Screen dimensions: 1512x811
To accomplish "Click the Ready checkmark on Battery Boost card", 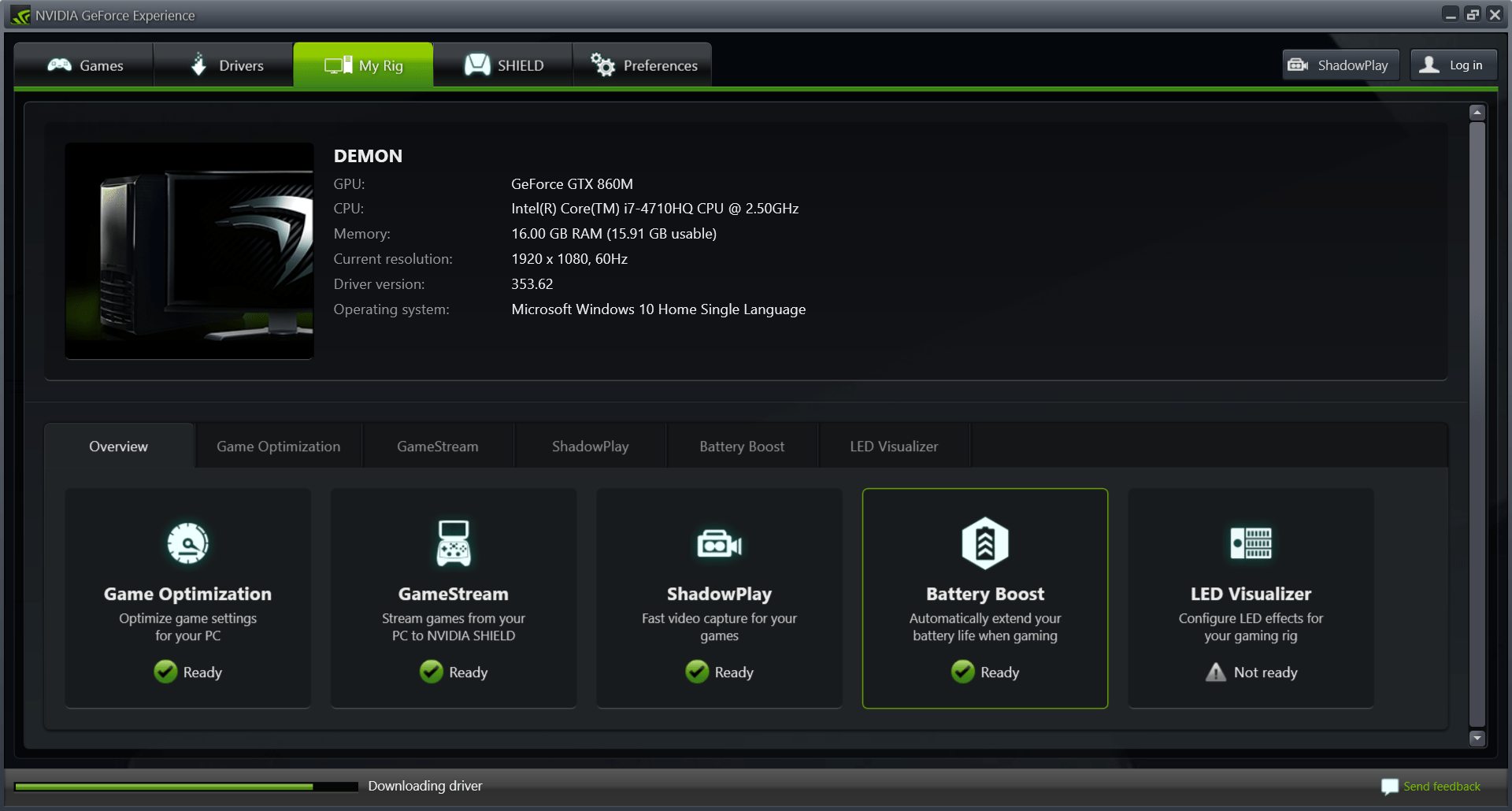I will click(963, 672).
